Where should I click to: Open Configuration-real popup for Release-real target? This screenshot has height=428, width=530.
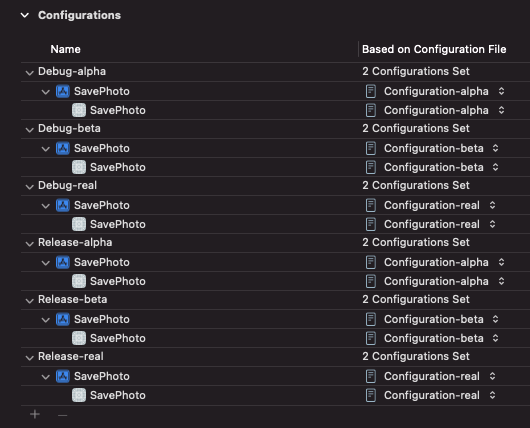pos(492,395)
